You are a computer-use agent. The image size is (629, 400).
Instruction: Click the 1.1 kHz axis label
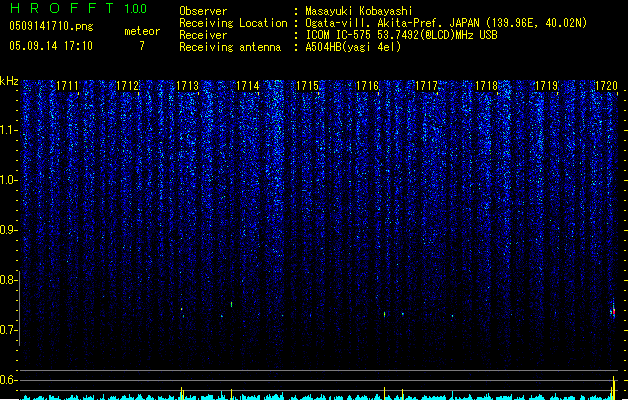pos(8,130)
